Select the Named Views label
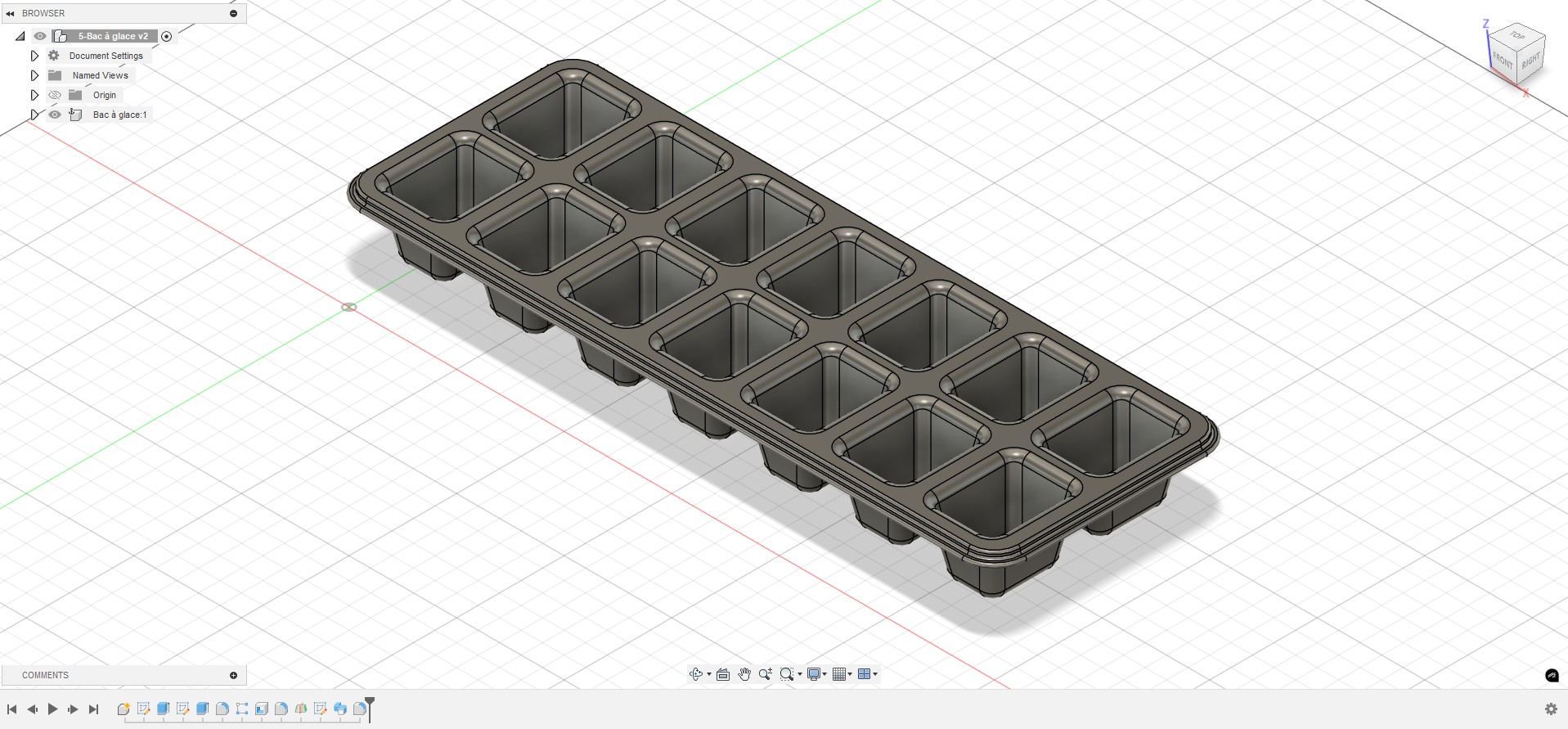The width and height of the screenshot is (1568, 729). 100,75
